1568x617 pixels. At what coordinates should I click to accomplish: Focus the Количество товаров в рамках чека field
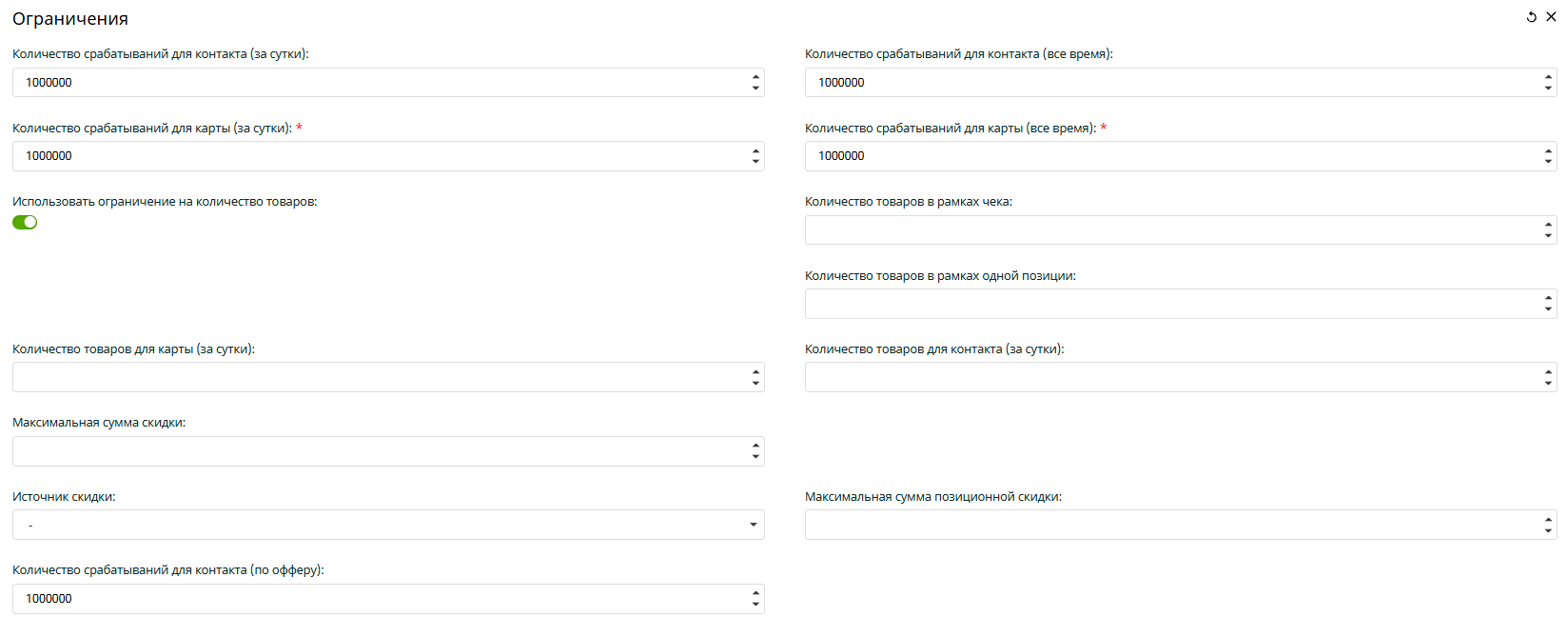point(1170,230)
